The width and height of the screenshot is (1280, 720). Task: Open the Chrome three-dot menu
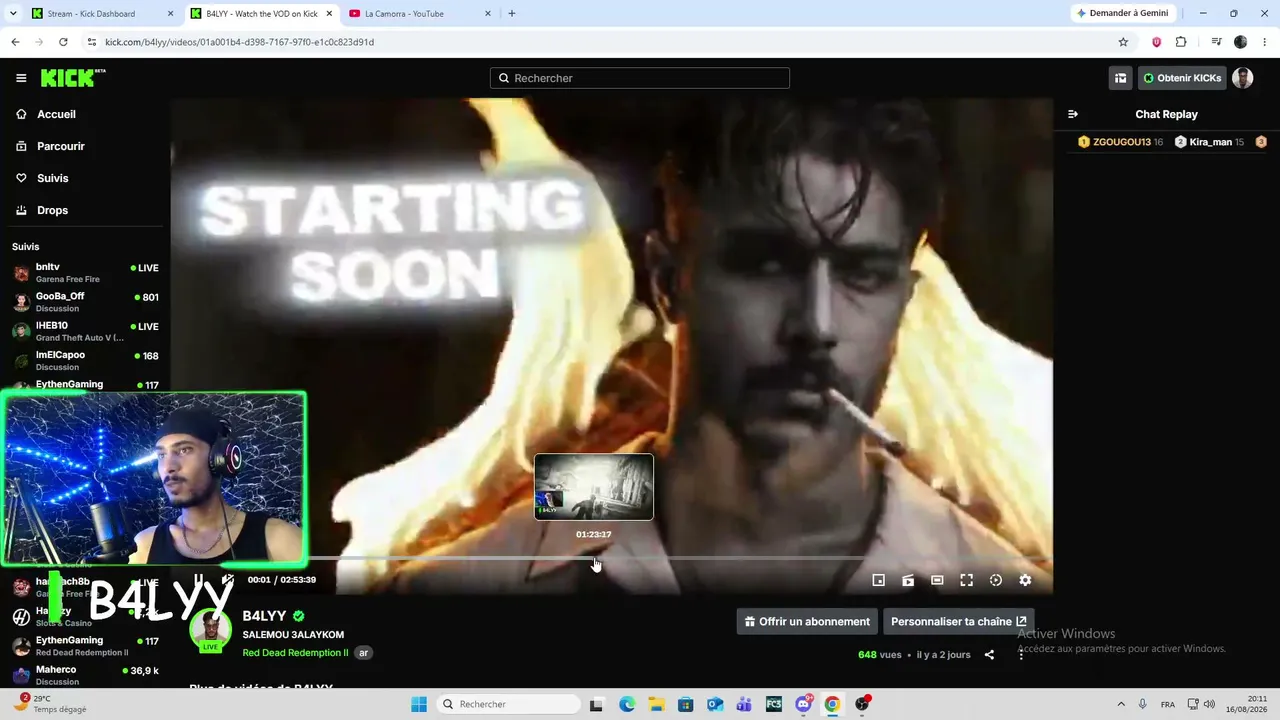(1263, 42)
